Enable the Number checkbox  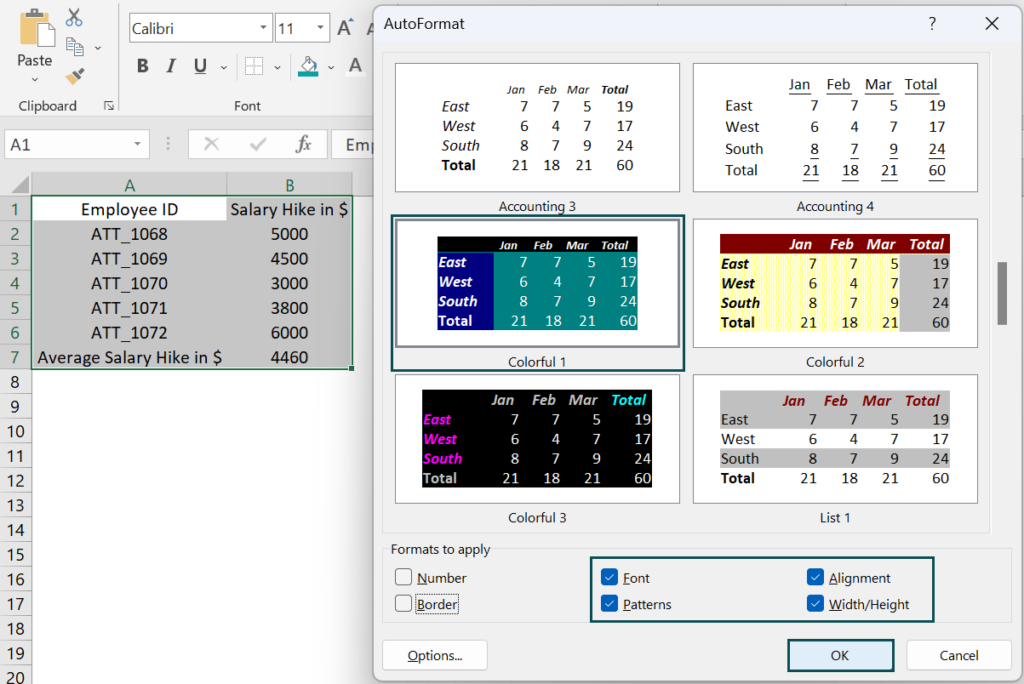404,577
